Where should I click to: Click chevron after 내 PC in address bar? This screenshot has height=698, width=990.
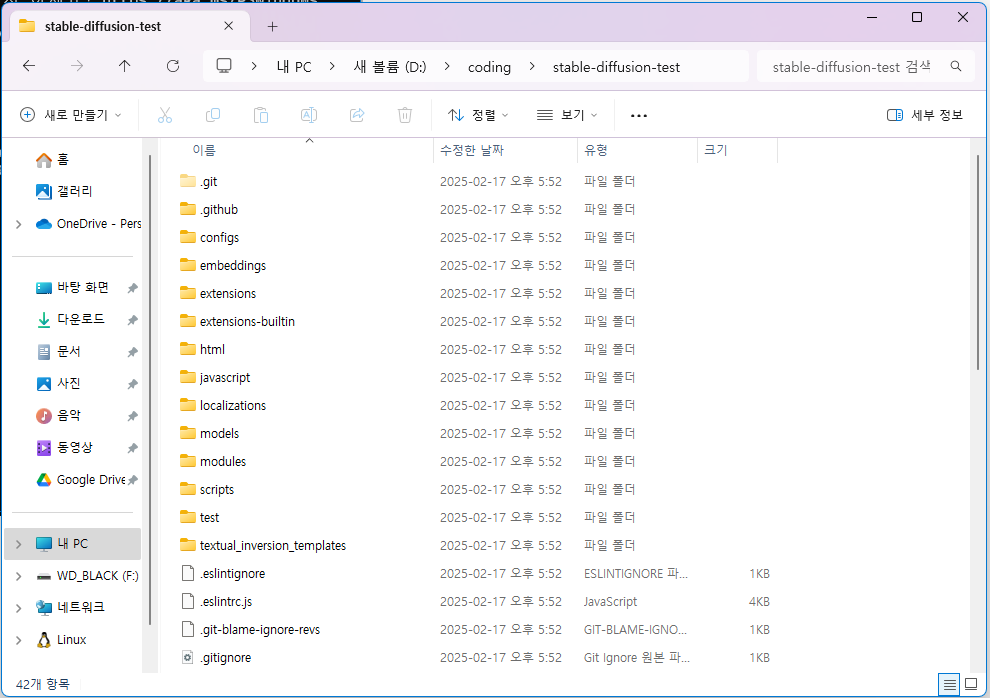click(x=332, y=66)
